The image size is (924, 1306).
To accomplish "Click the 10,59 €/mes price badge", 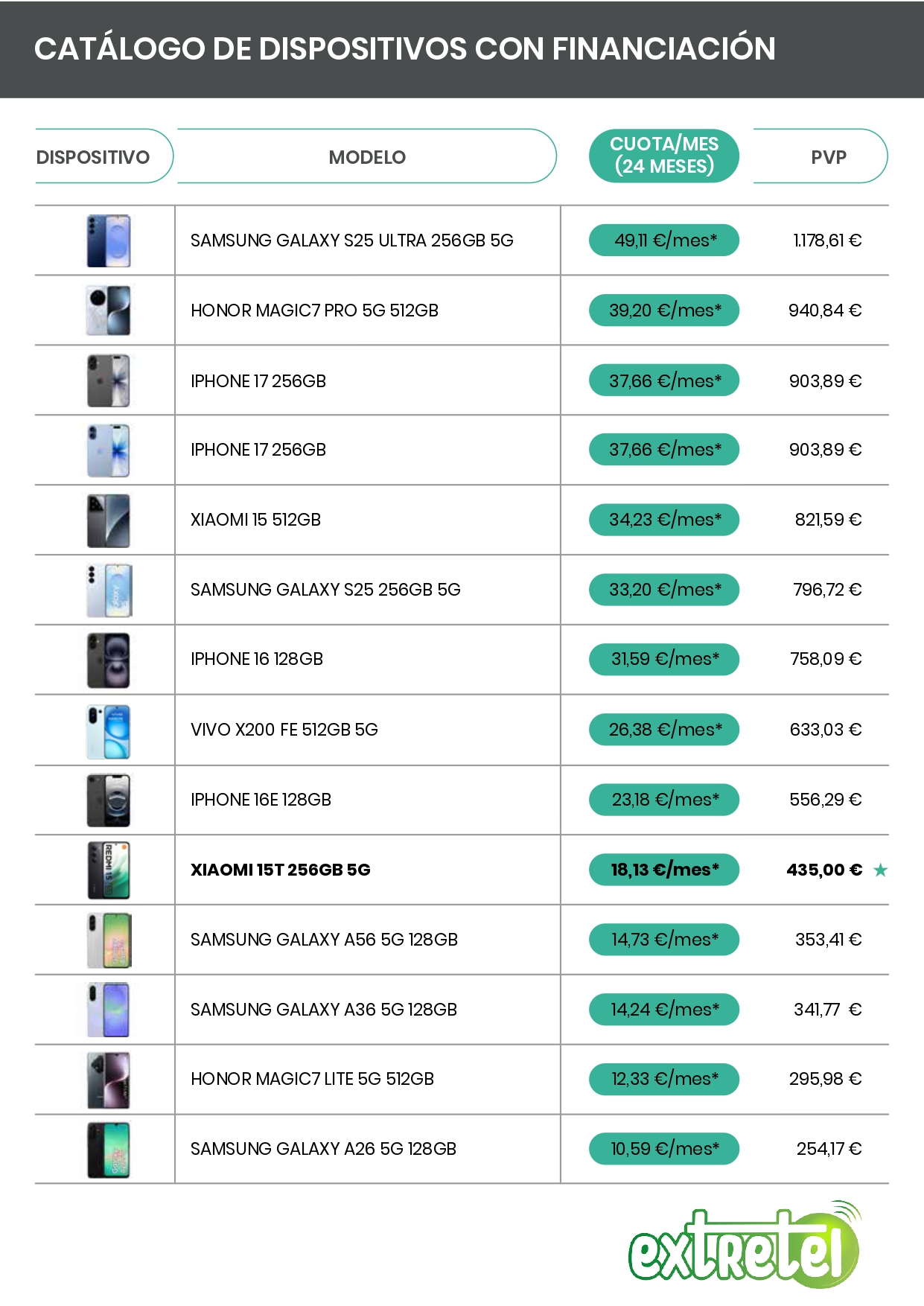I will tap(663, 1149).
